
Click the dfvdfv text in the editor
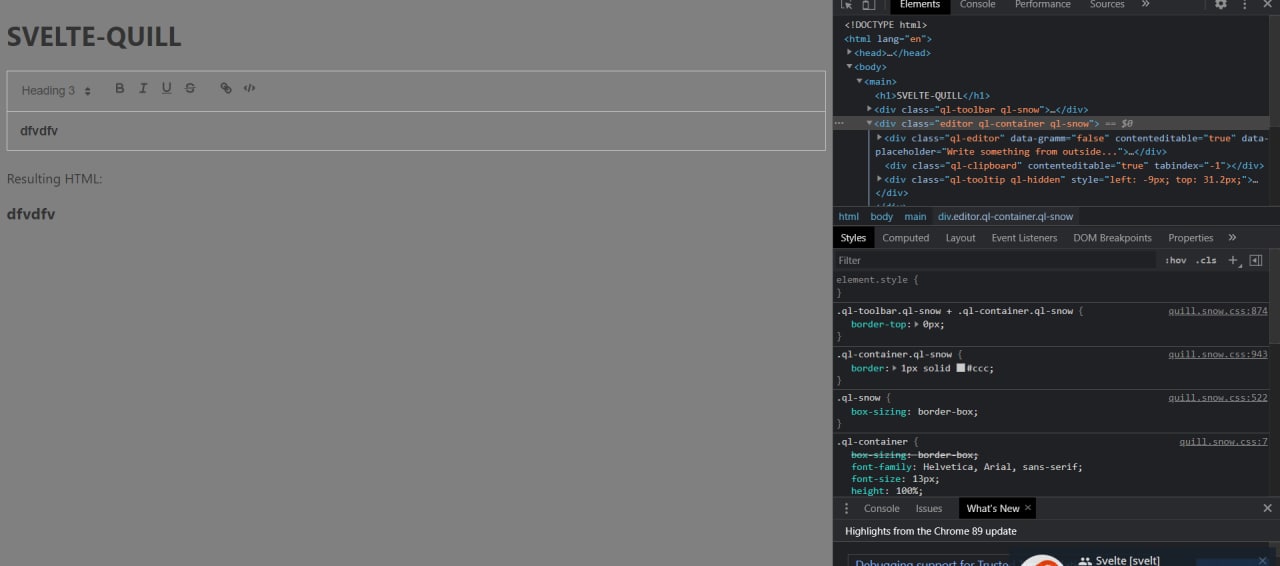click(x=38, y=131)
